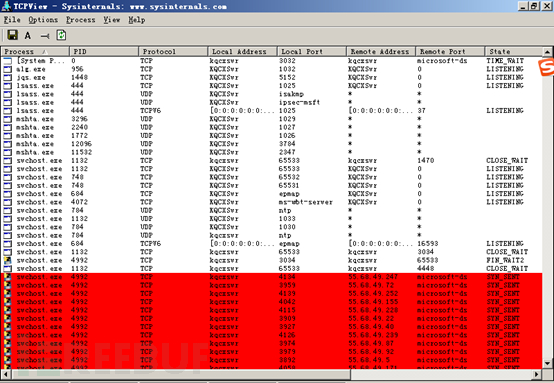Toggle the resolve addresses 'A' icon
554x383 pixels.
(x=28, y=36)
